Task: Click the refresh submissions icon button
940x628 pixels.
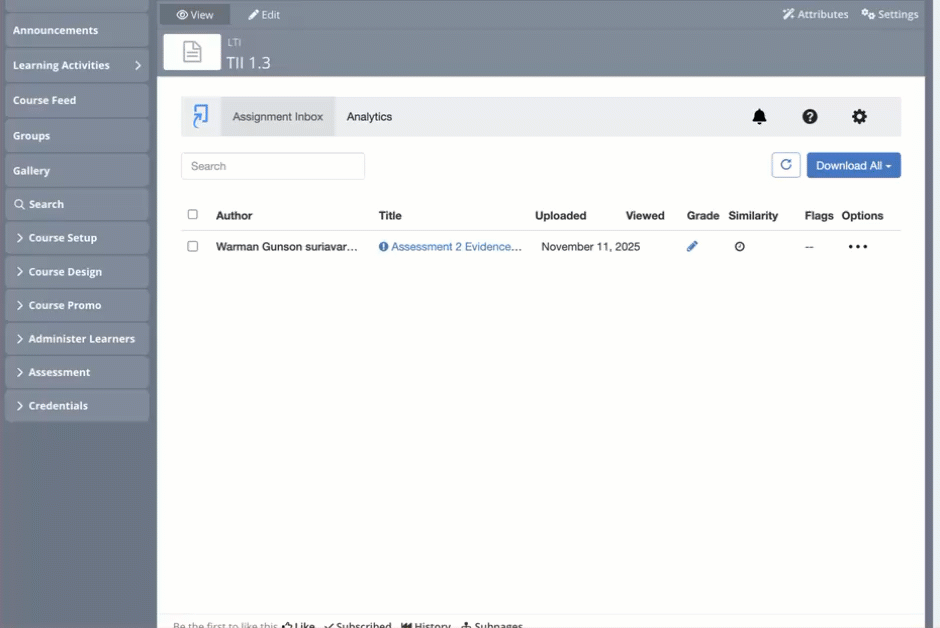Action: [x=786, y=165]
